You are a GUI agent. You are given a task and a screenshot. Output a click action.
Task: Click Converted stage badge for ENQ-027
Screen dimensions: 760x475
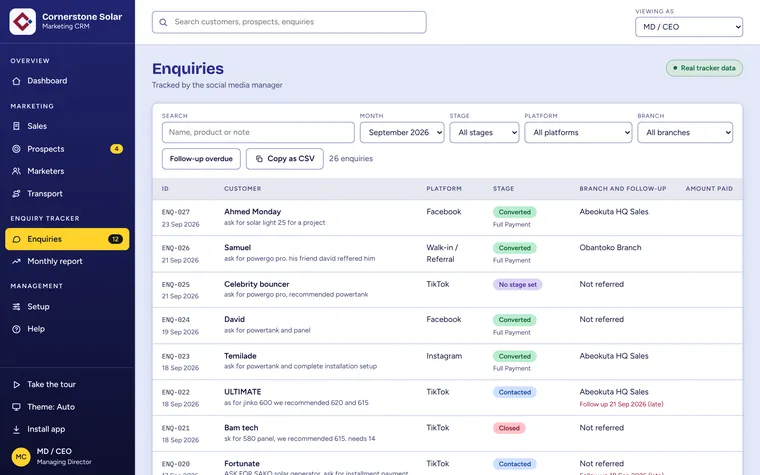pos(515,212)
